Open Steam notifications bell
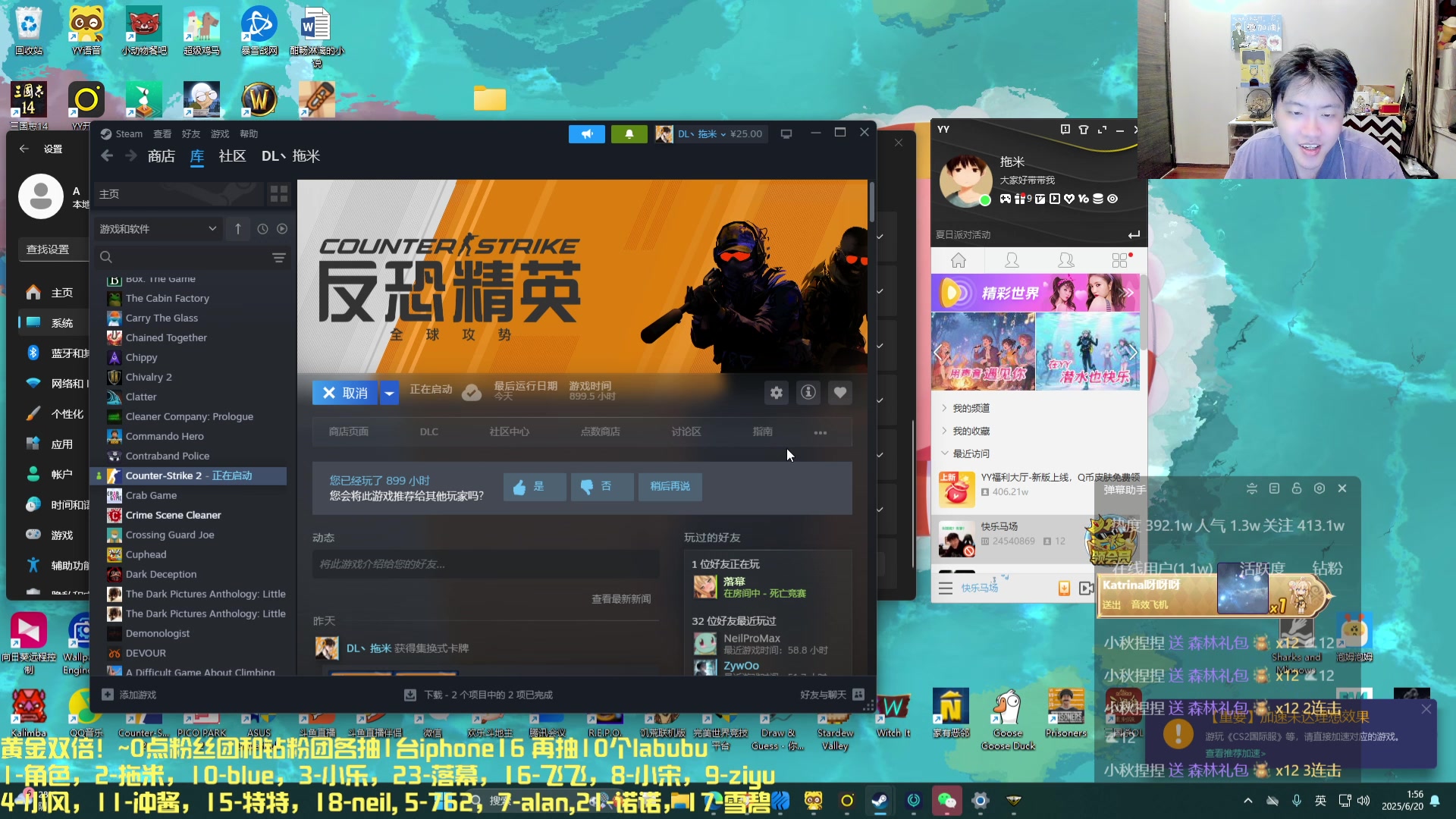Image resolution: width=1456 pixels, height=819 pixels. pyautogui.click(x=629, y=134)
